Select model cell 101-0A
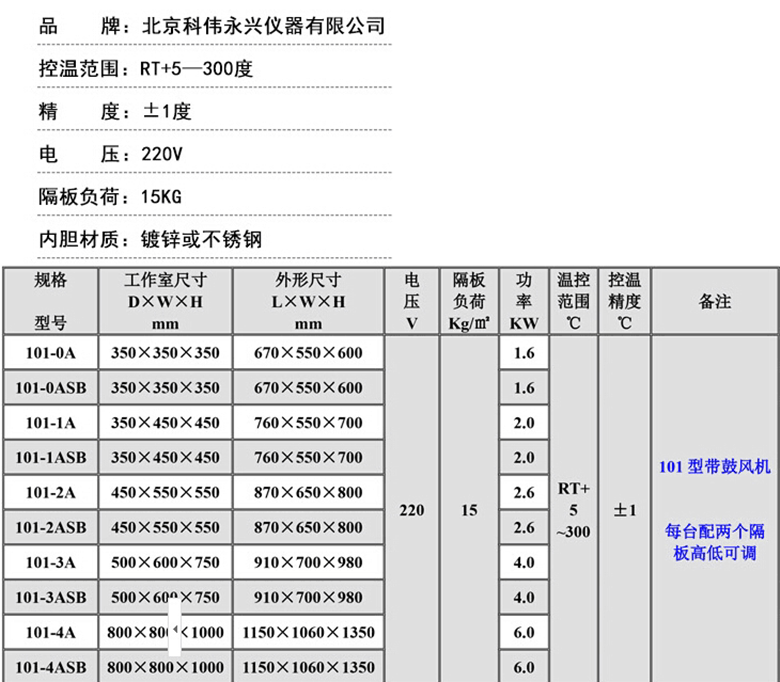This screenshot has height=682, width=780. pos(50,353)
